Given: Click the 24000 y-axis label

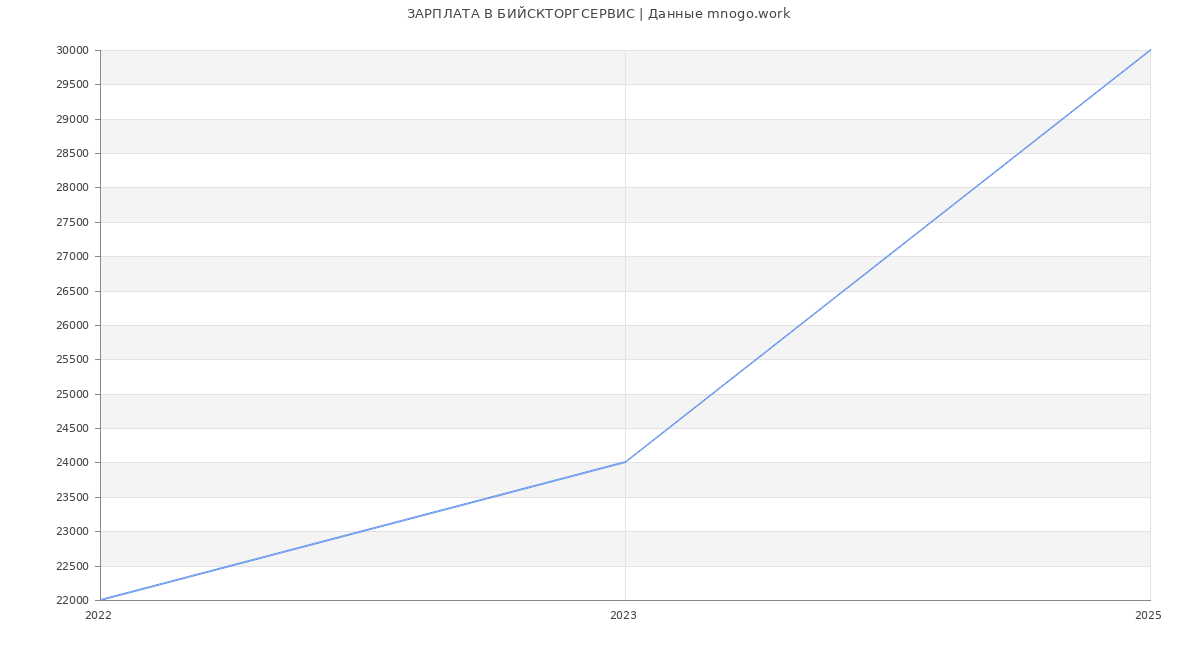Looking at the screenshot, I should (x=72, y=463).
